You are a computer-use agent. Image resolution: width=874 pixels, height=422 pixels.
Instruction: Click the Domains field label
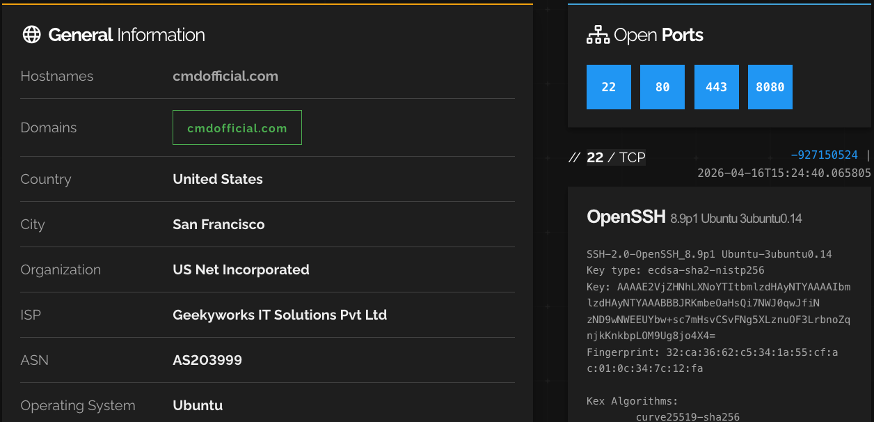48,128
